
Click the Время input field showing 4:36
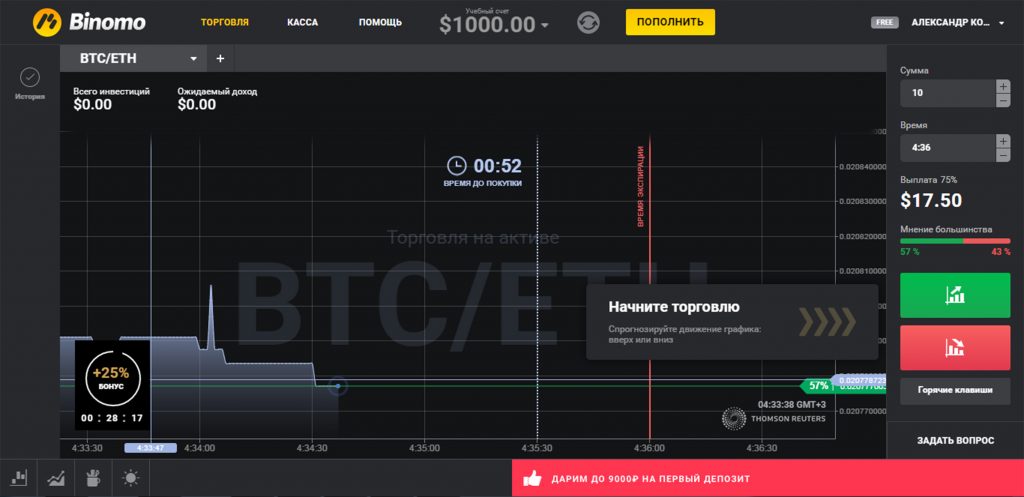[x=948, y=148]
